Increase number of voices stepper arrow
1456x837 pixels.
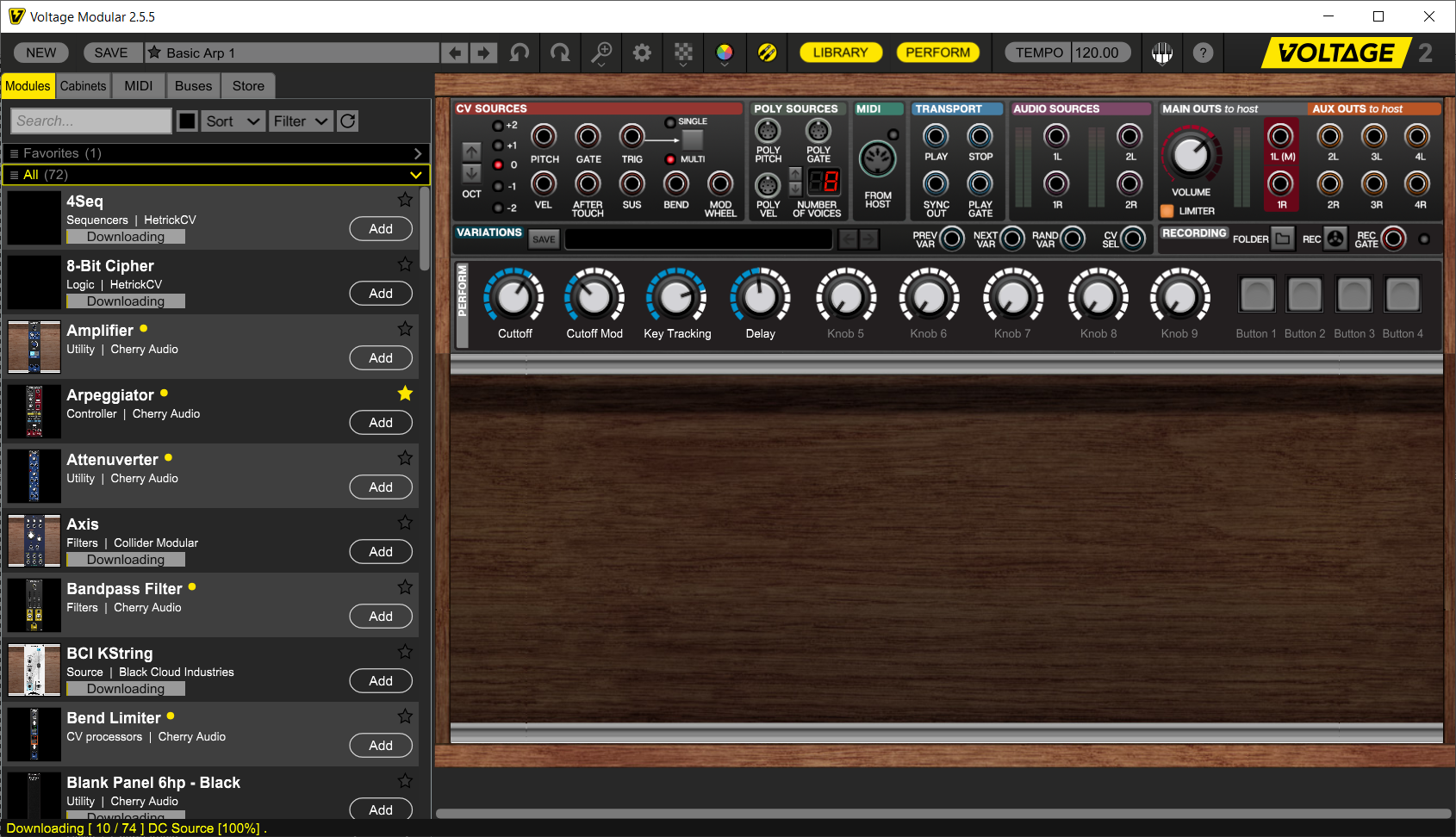tap(795, 175)
